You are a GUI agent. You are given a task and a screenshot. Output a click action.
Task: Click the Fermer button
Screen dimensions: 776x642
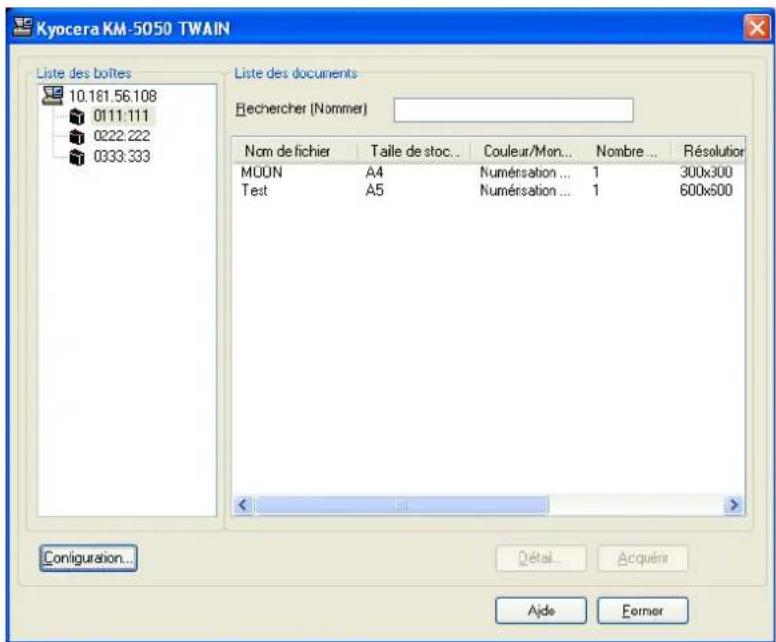pyautogui.click(x=643, y=610)
